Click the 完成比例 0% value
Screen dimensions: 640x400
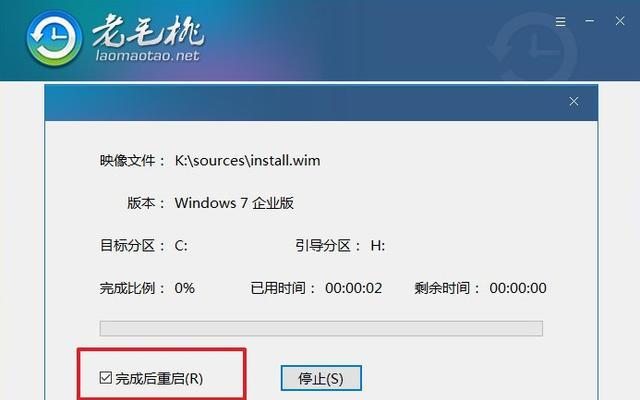coord(184,288)
